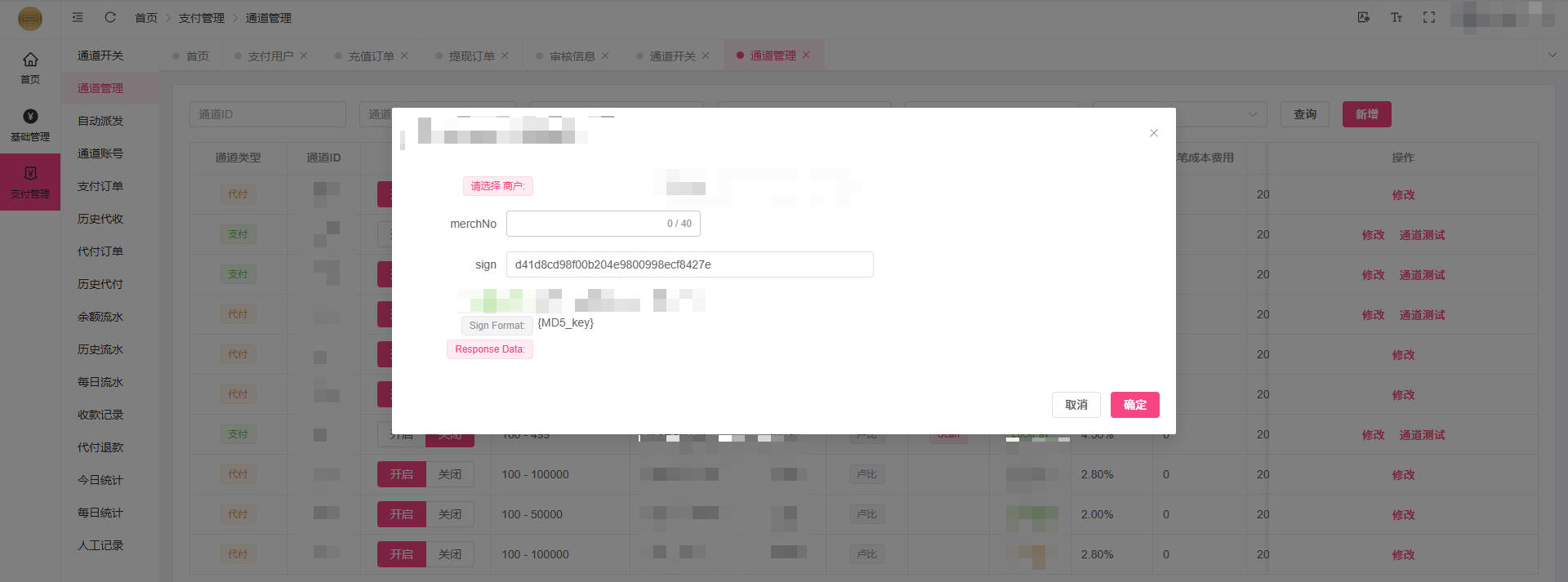
Task: Expand the tabs dropdown chevron at far right
Action: (x=1552, y=56)
